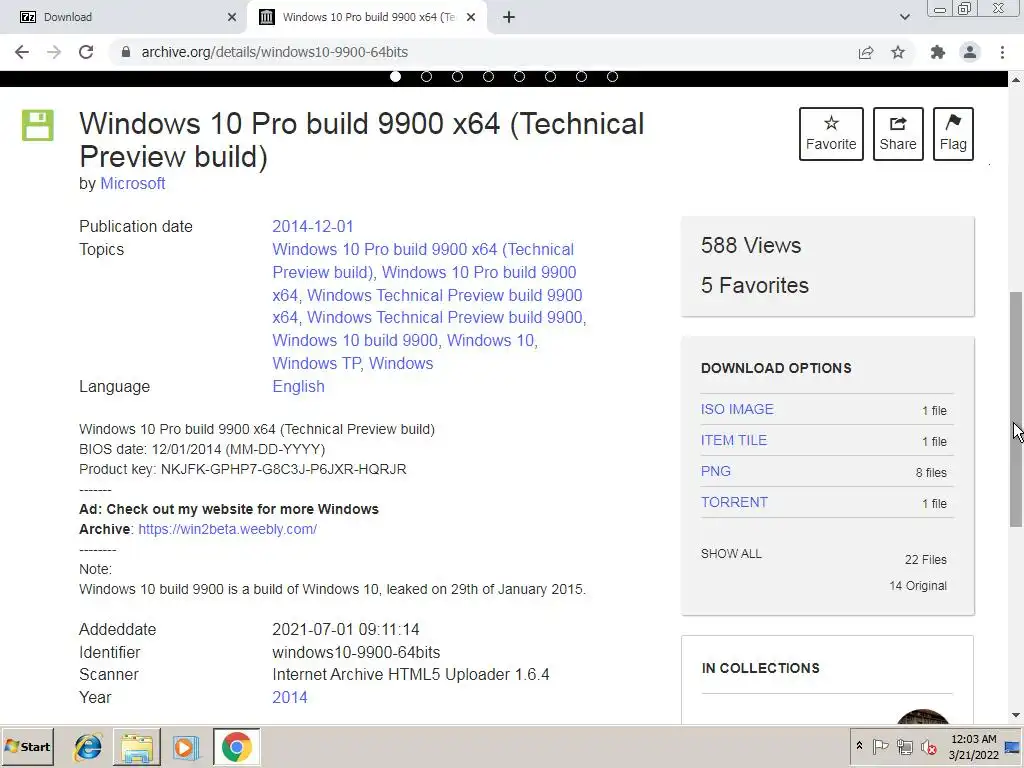Select the first filled carousel dot

pos(395,76)
